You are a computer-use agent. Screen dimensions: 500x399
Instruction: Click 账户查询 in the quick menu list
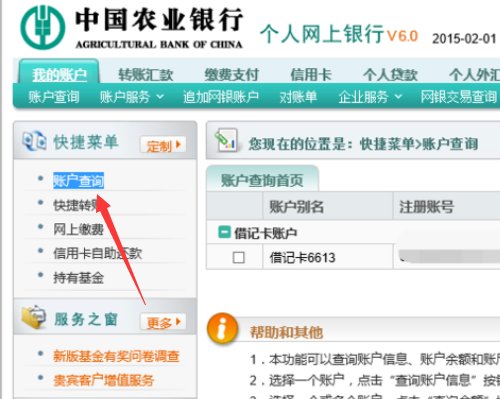tap(79, 180)
